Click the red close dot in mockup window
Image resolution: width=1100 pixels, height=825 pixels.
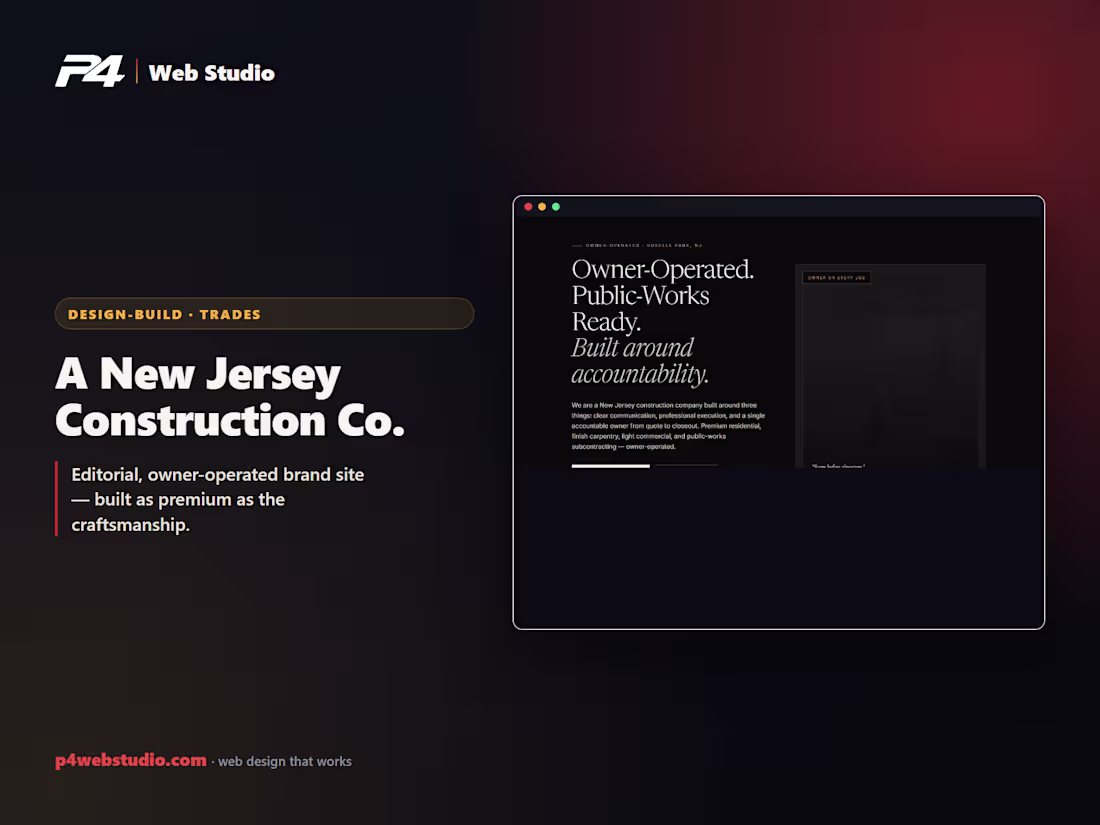click(x=528, y=207)
